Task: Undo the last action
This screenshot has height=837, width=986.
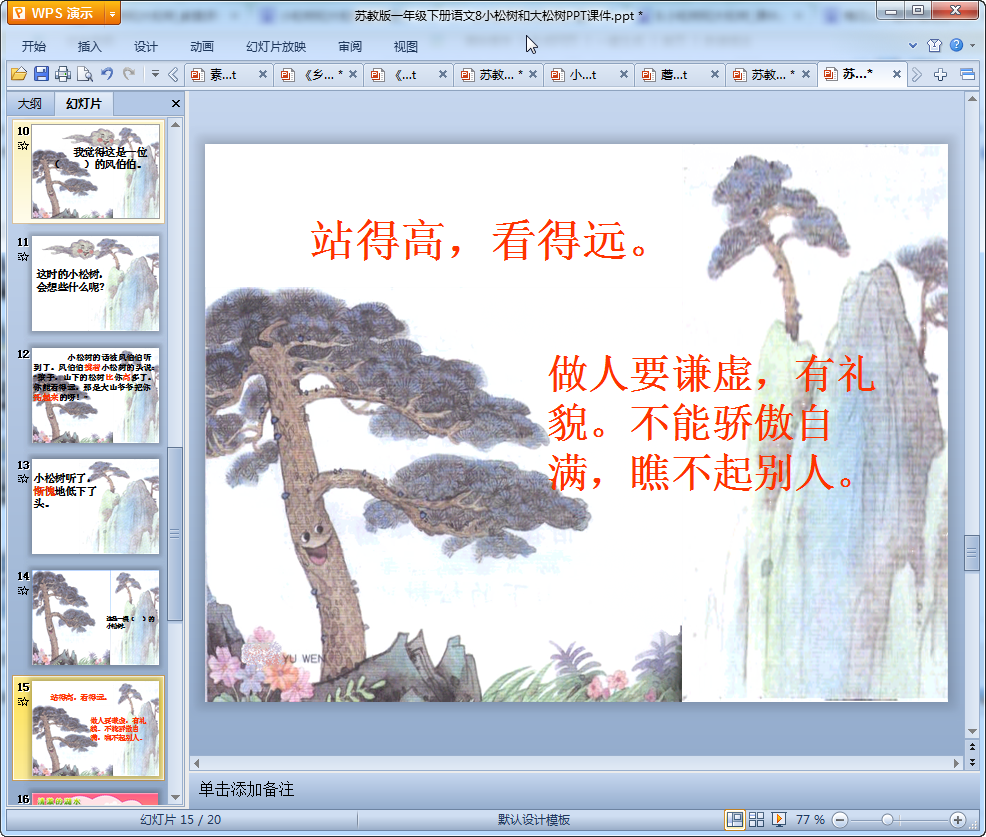Action: [x=107, y=74]
